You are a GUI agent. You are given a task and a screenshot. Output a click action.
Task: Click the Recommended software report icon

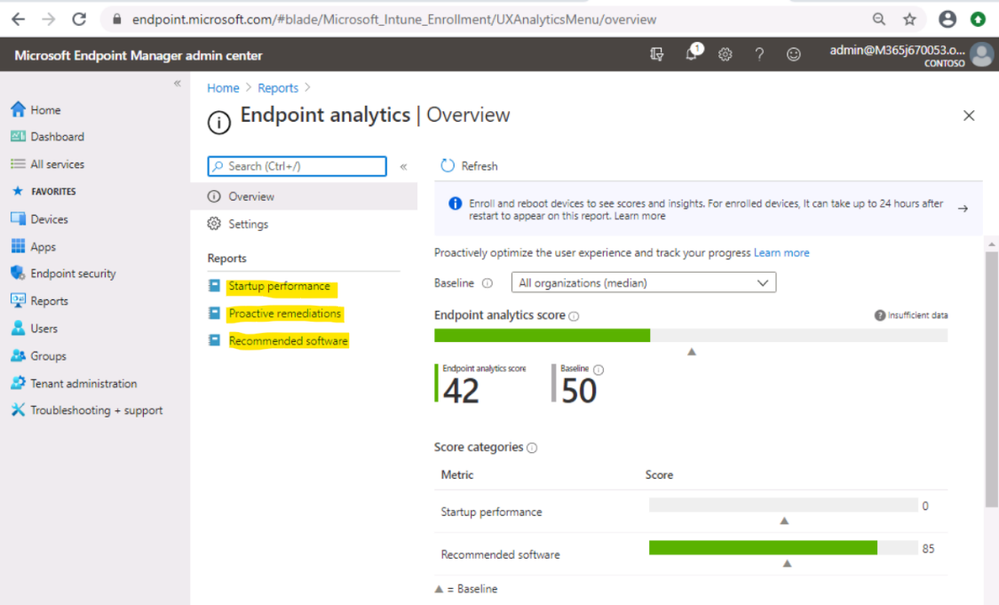coord(214,341)
